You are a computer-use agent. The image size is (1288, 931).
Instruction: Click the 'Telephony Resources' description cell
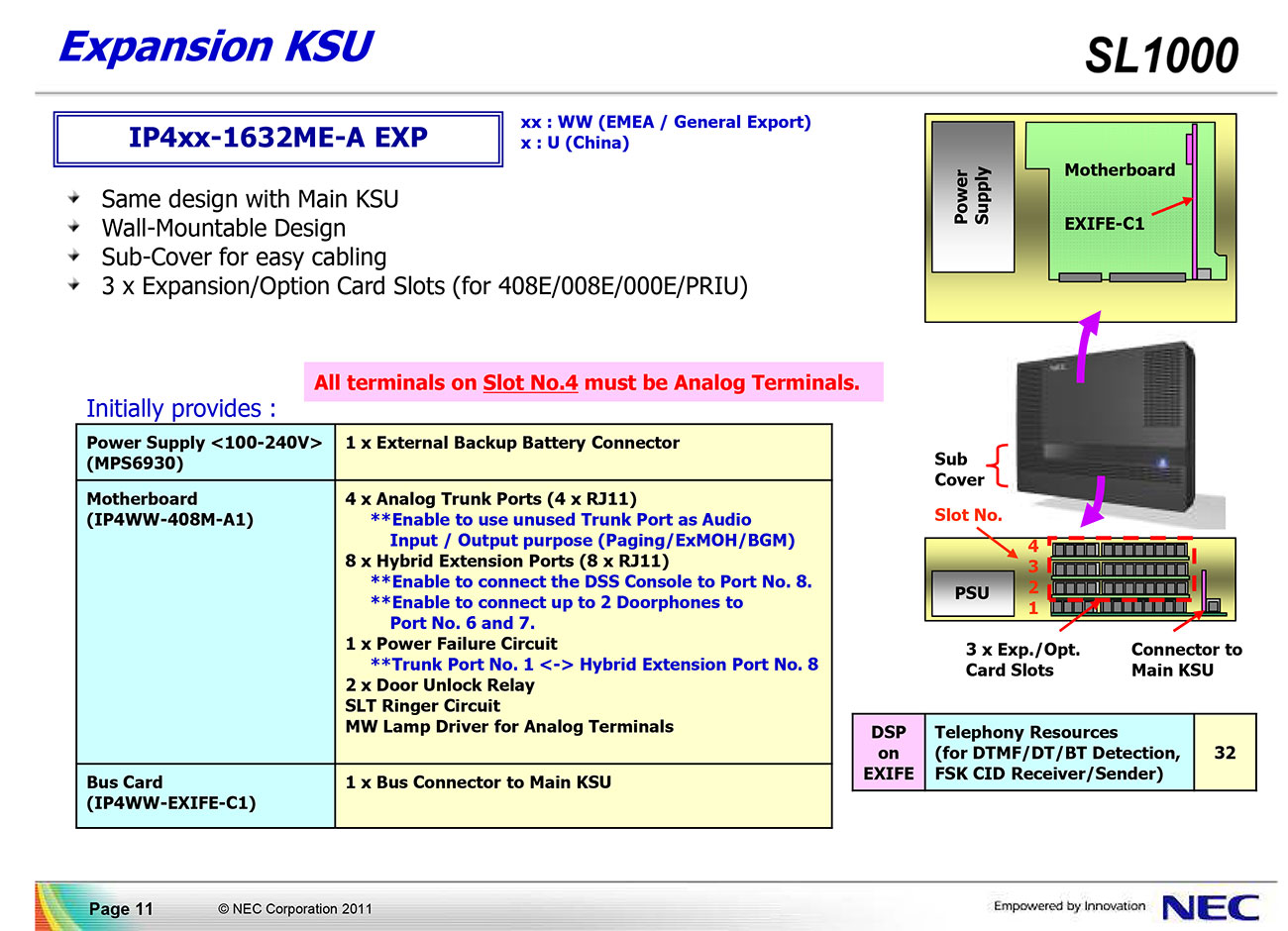[x=1059, y=753]
